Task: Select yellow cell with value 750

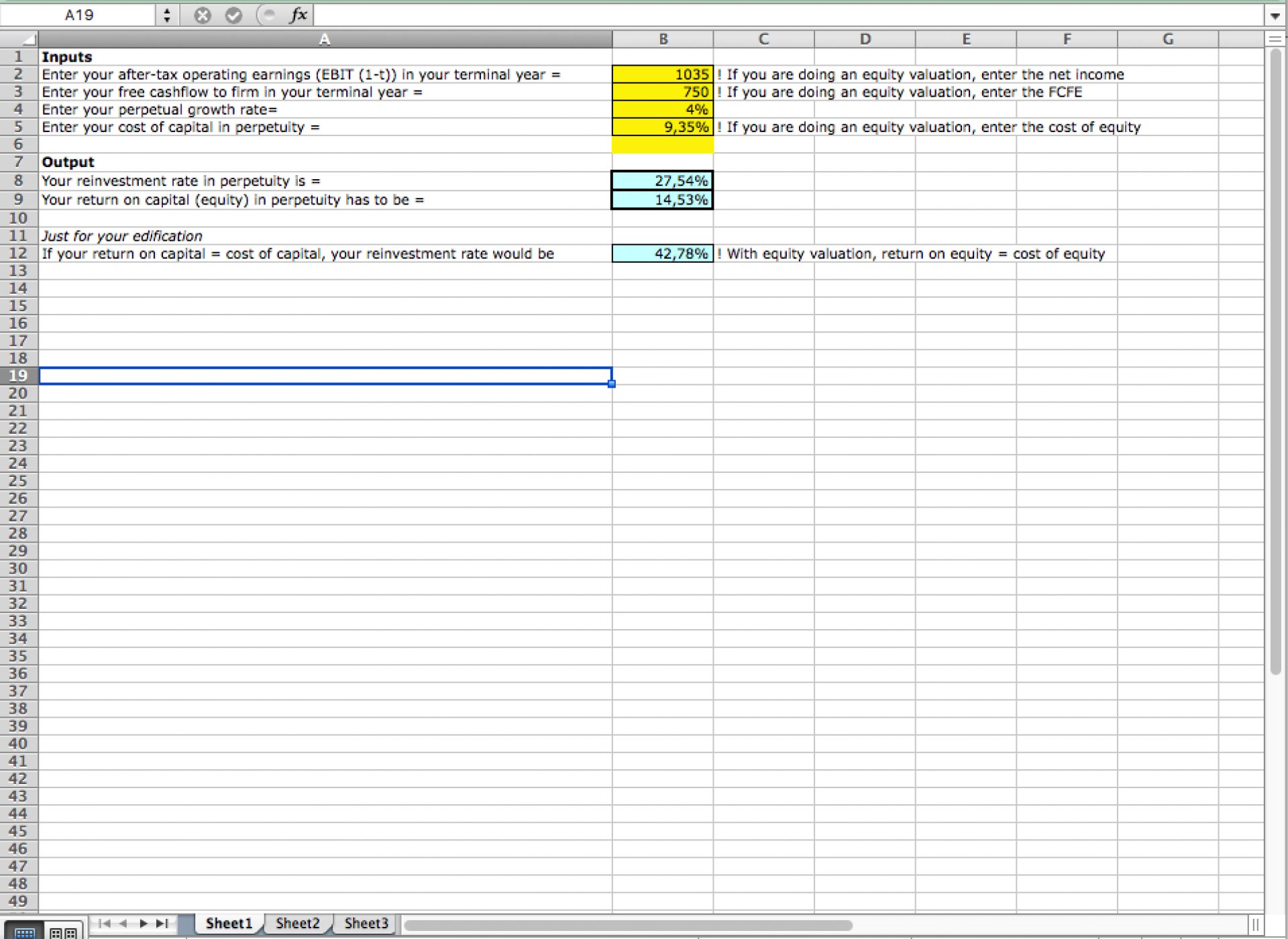Action: point(663,92)
